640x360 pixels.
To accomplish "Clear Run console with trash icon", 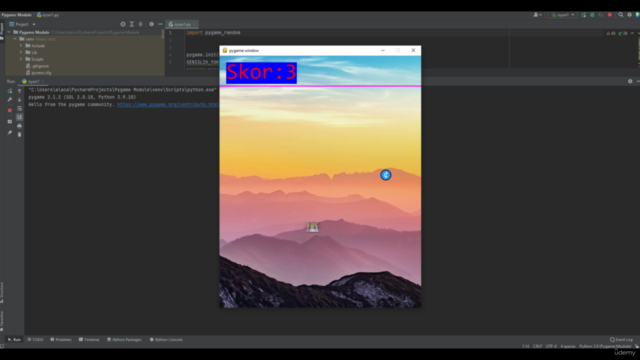I will click(19, 134).
